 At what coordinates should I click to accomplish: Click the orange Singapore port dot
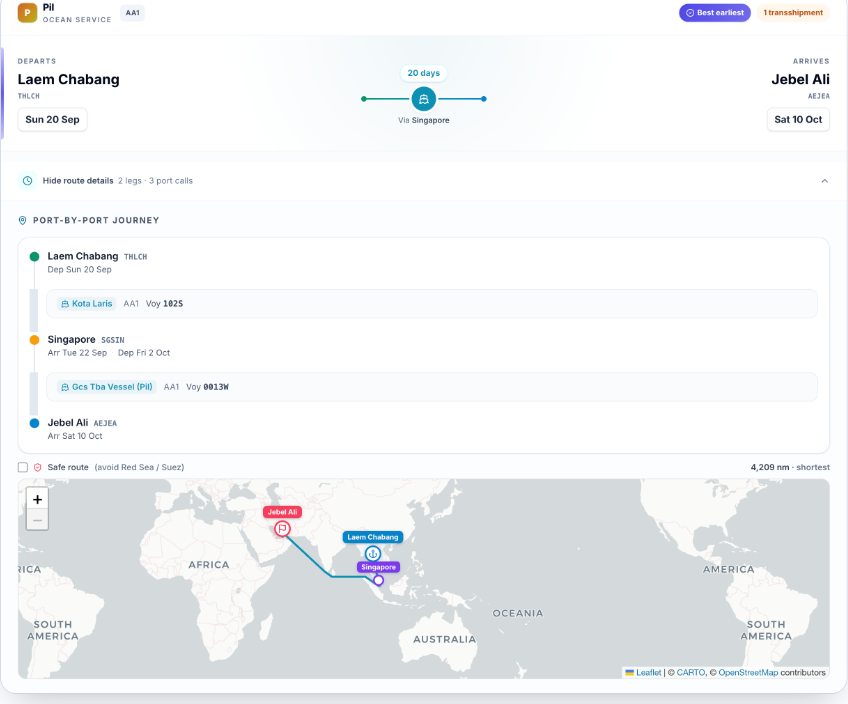pyautogui.click(x=35, y=340)
